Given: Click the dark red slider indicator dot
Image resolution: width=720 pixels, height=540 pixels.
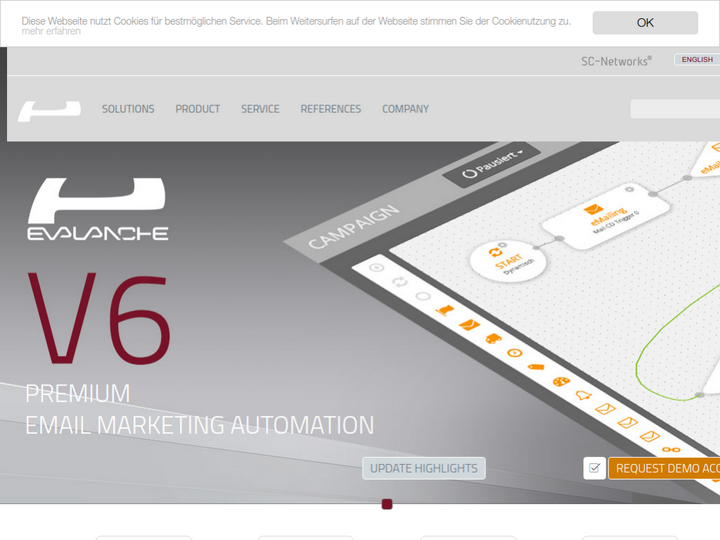Looking at the screenshot, I should pos(387,504).
